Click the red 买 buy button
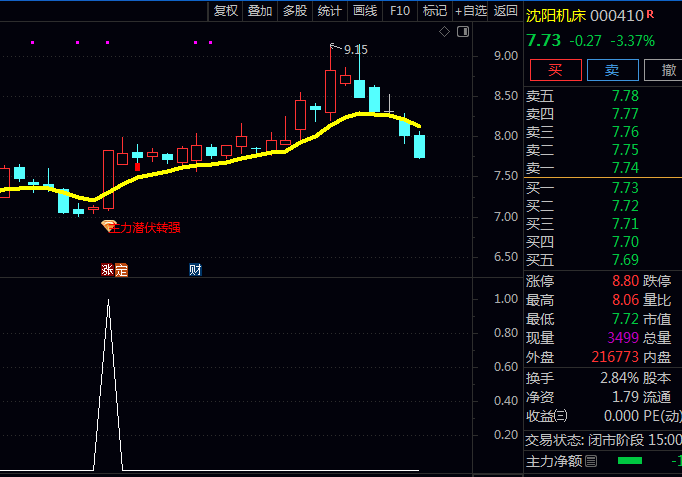Screen dimensions: 682x477 555,70
